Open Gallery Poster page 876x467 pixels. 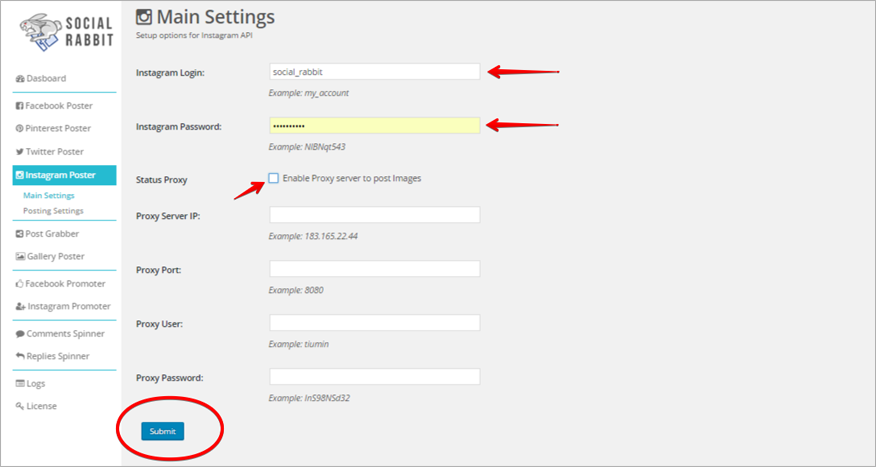[56, 256]
